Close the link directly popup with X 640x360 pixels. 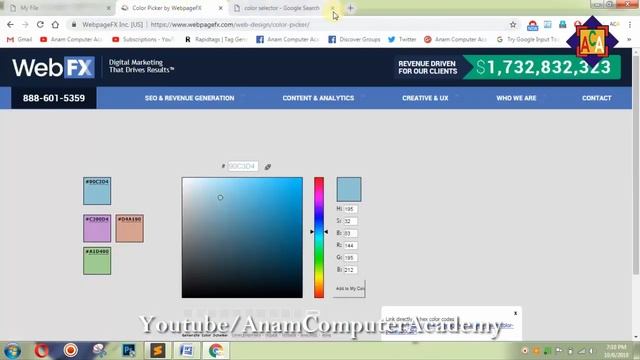[x=516, y=313]
